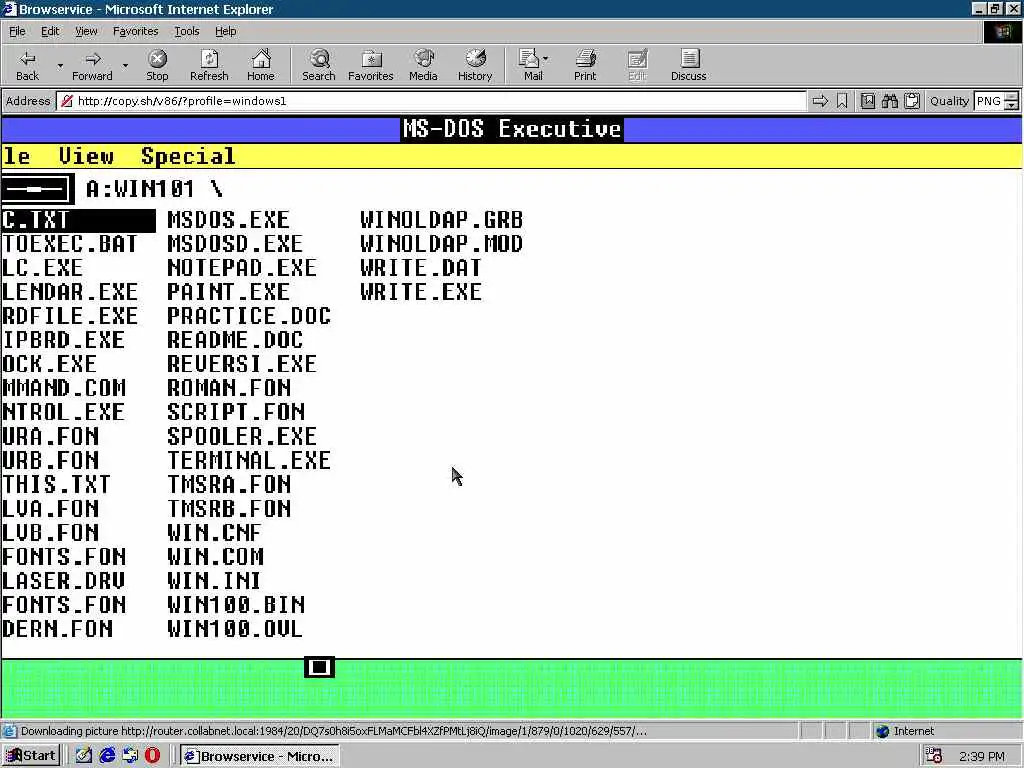Click the Back arrow toolbar button

point(27,65)
